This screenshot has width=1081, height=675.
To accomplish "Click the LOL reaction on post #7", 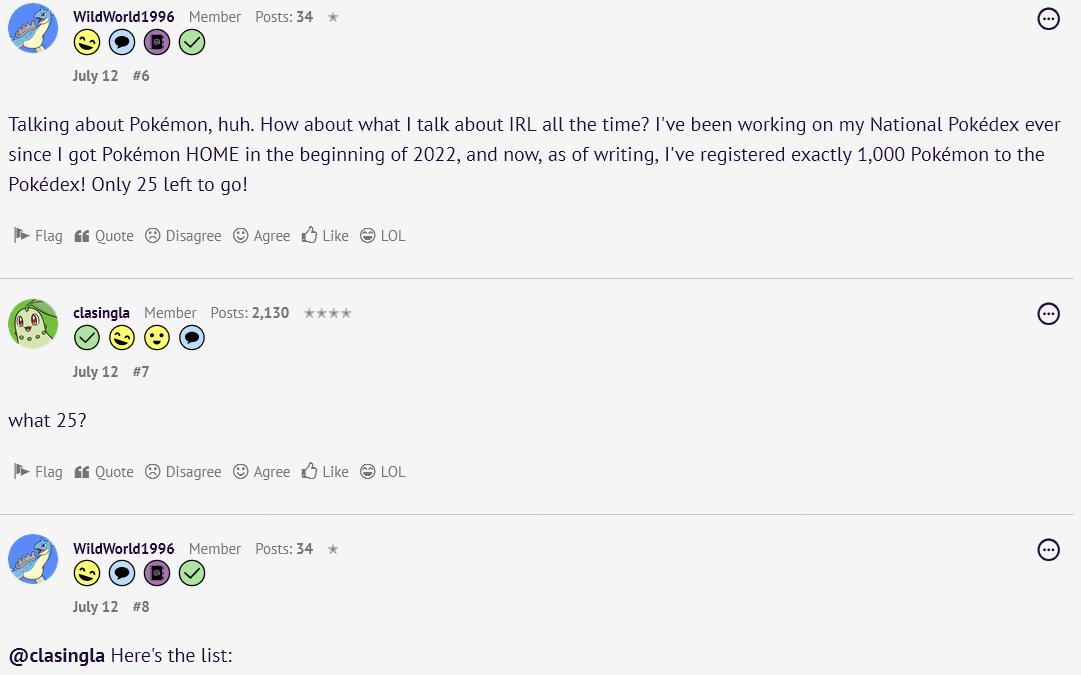I will [x=382, y=472].
